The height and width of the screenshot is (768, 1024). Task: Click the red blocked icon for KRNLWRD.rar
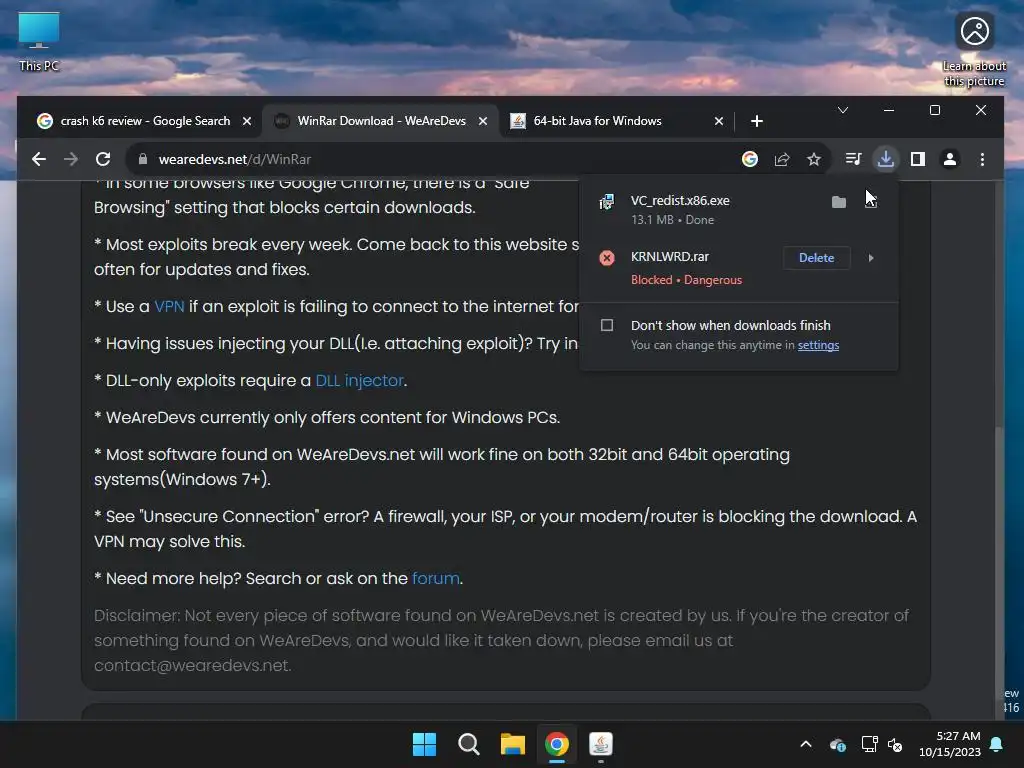(607, 258)
